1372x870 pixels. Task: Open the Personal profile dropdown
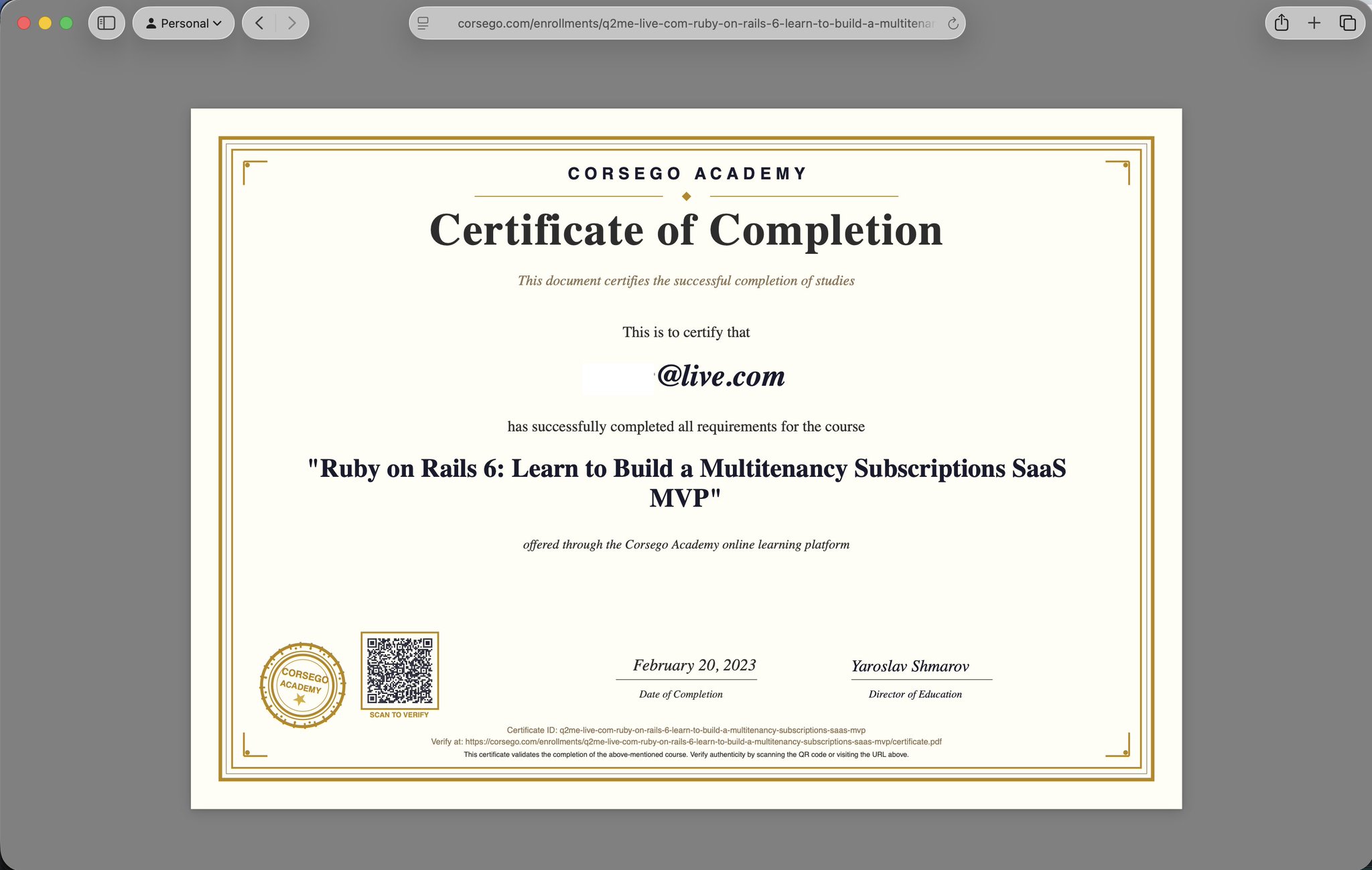click(184, 23)
